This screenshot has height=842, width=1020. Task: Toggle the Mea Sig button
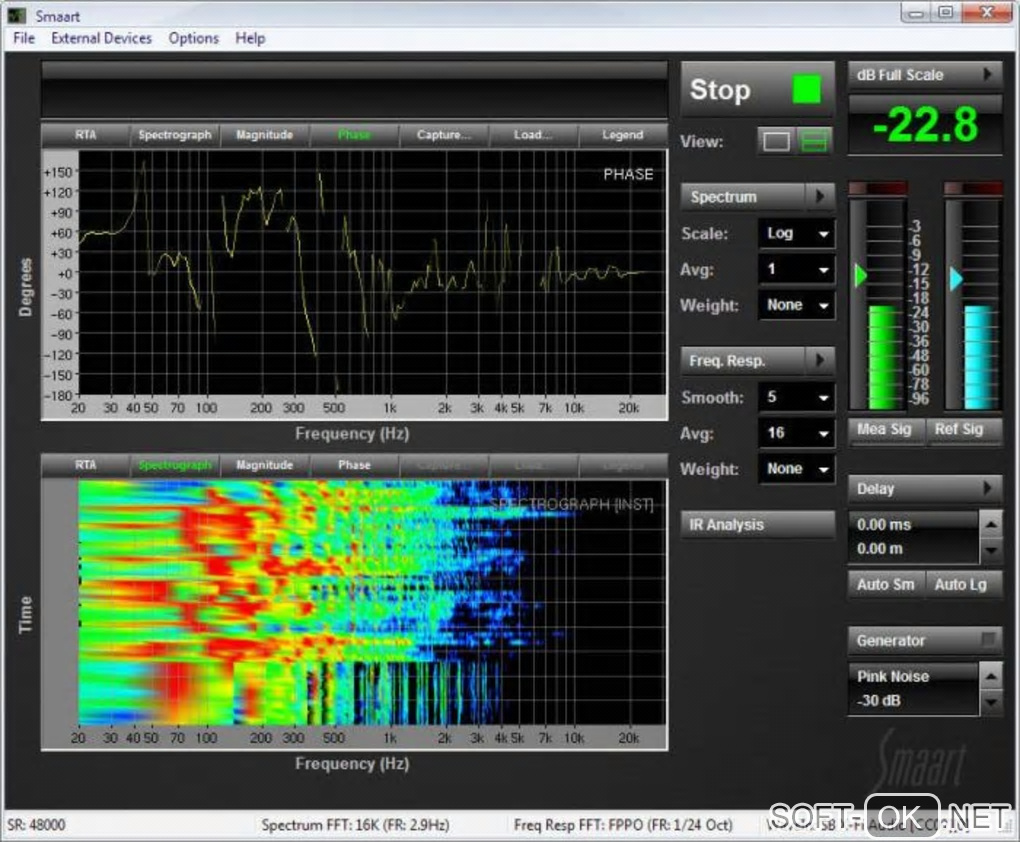885,430
